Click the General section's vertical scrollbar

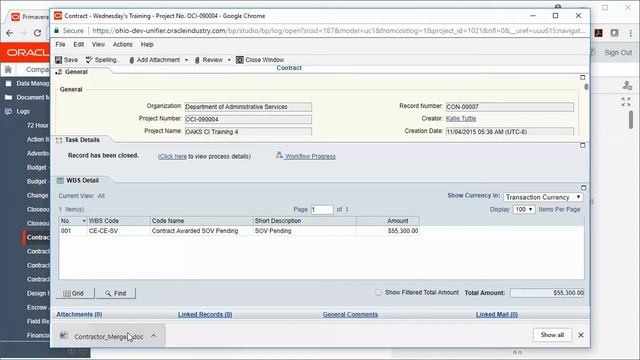pyautogui.click(x=586, y=87)
